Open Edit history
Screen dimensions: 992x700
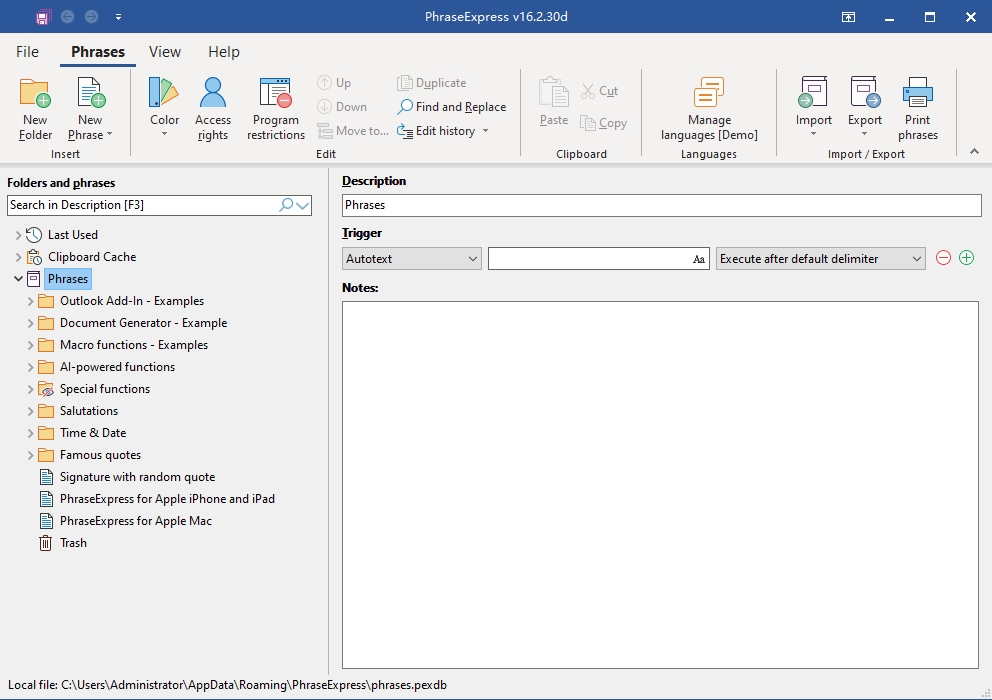coord(444,131)
